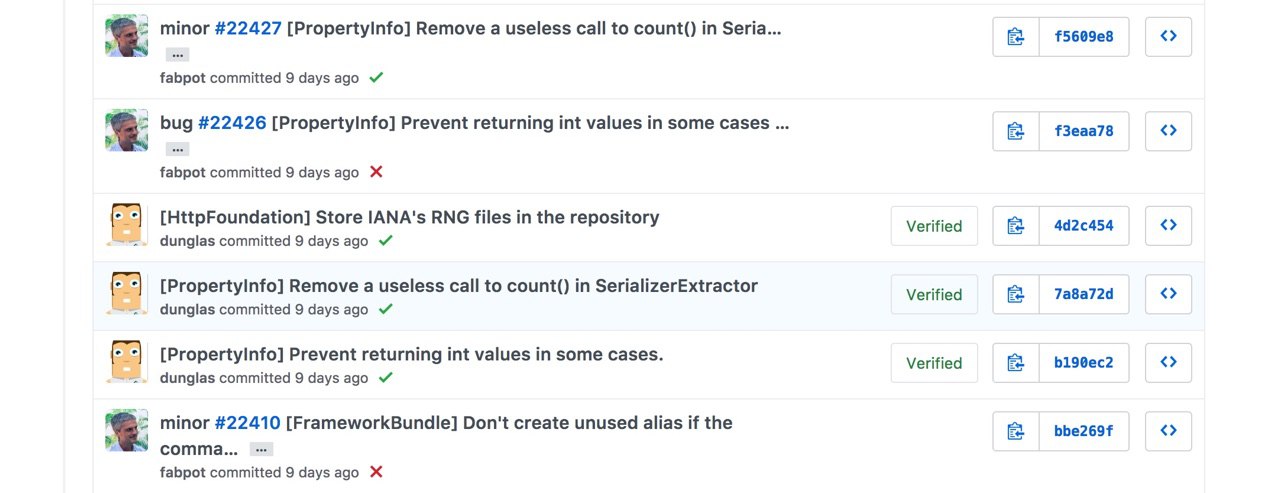Copy full SHA for commit bbe269f
Screen dimensions: 1280x493
(1016, 431)
